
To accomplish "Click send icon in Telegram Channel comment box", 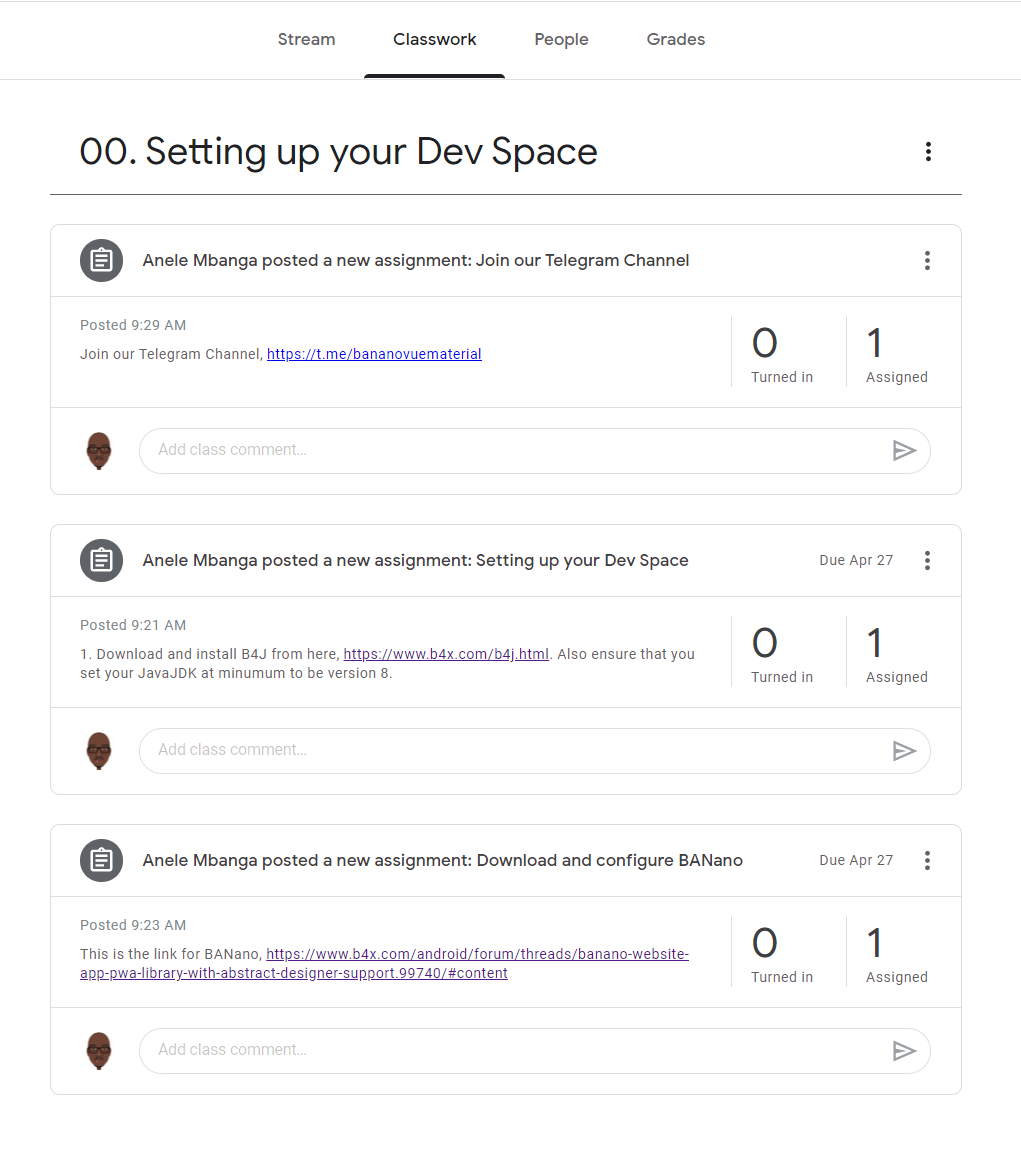I will pos(904,451).
